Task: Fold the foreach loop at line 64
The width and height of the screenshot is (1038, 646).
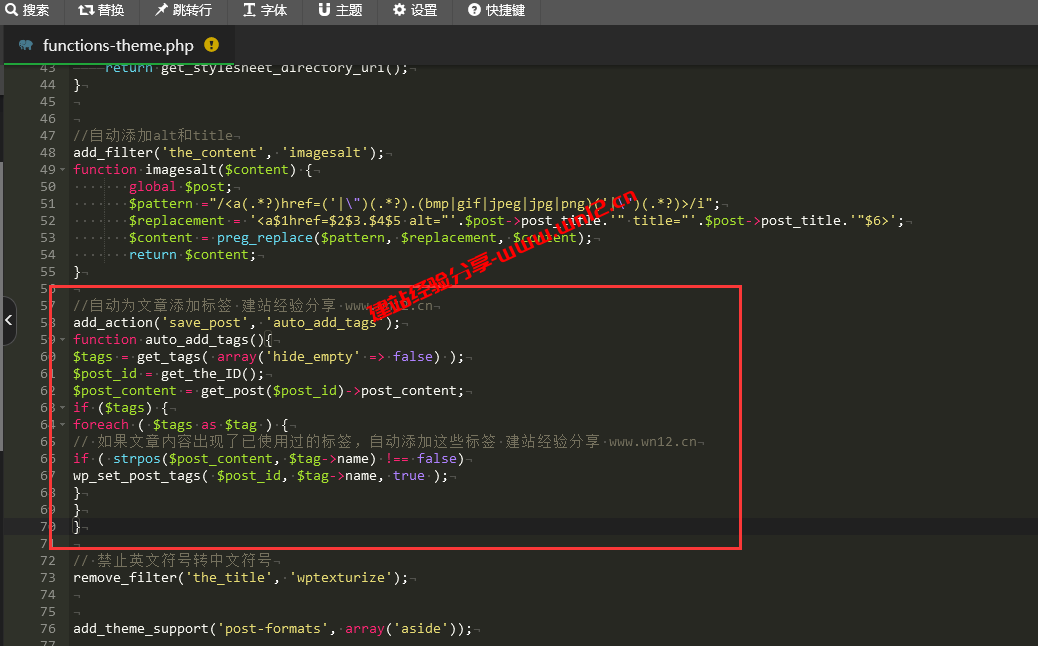Action: 61,425
